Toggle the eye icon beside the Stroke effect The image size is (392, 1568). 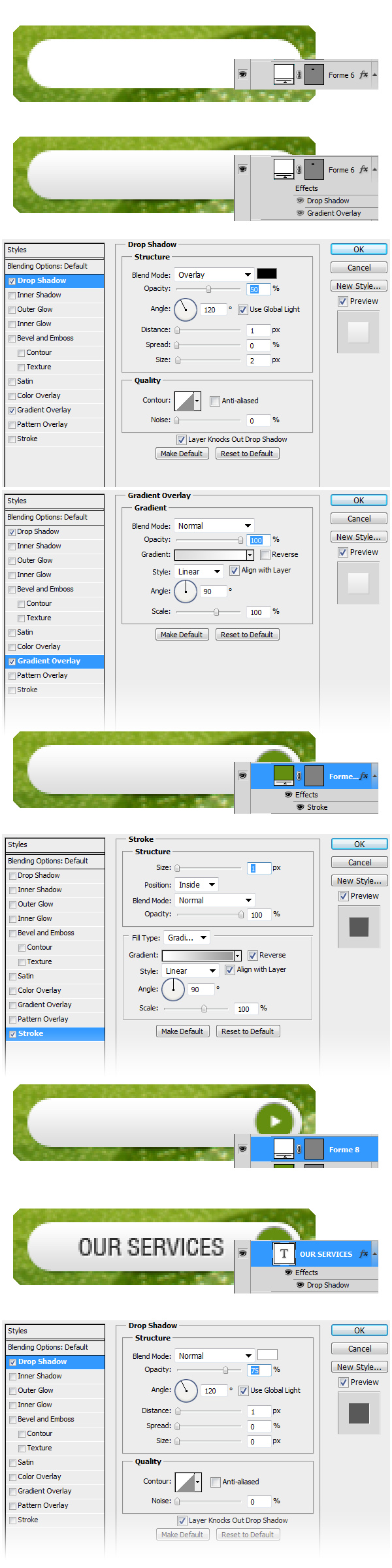click(x=301, y=807)
